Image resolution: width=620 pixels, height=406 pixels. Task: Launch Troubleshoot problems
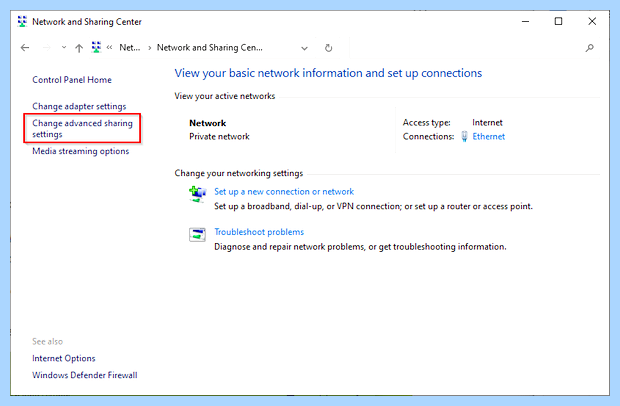click(x=259, y=232)
